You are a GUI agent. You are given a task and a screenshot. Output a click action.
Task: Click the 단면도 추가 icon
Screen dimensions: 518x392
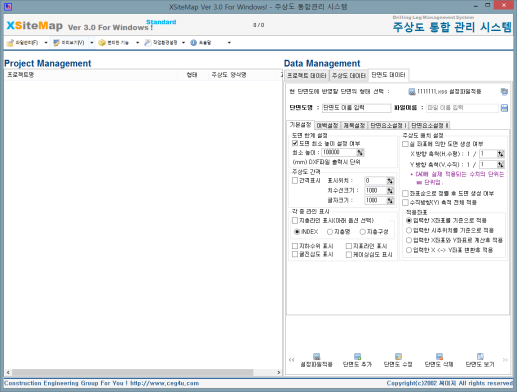click(357, 356)
